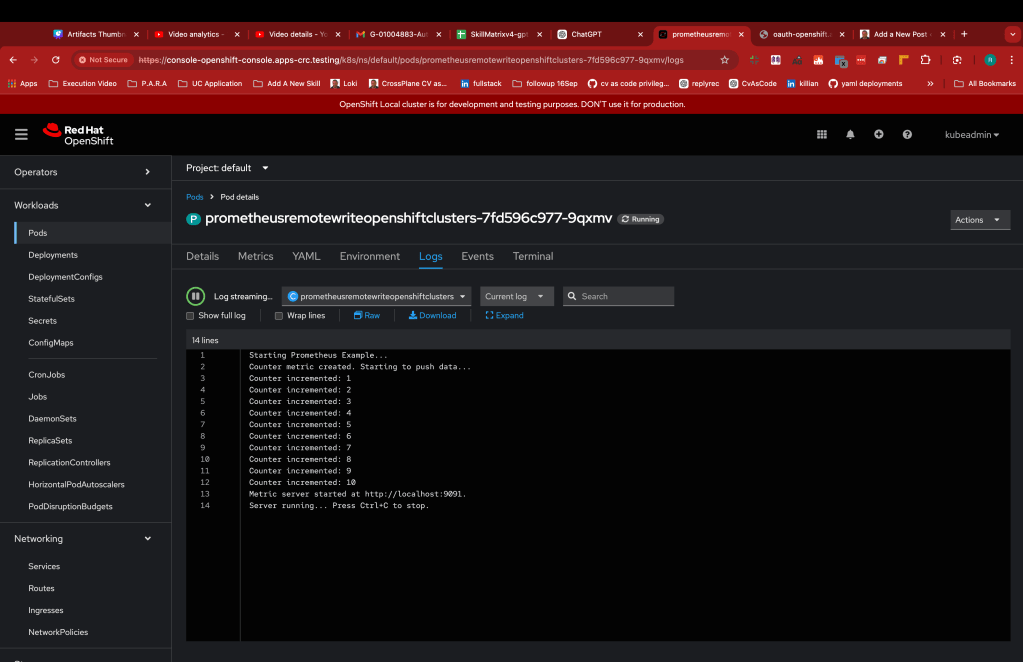Open tab search dropdown arrow
The image size is (1023, 662).
point(1012,34)
